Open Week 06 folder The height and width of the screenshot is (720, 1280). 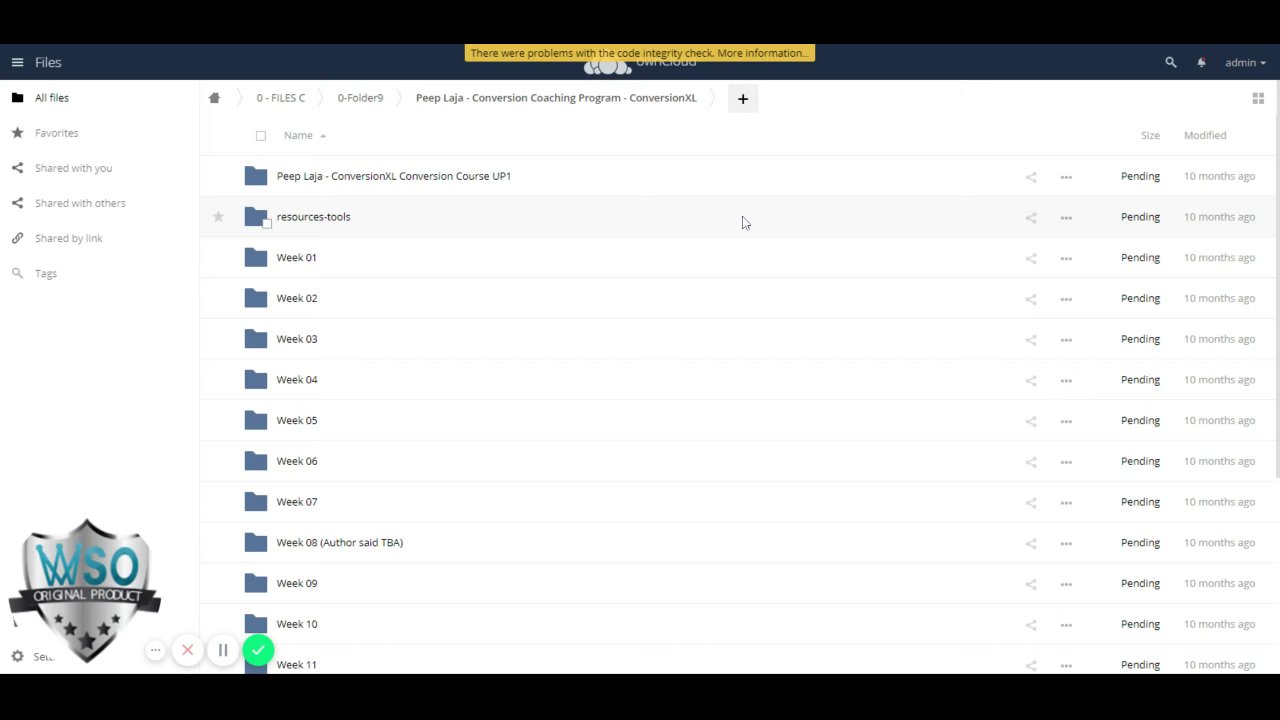pos(297,461)
